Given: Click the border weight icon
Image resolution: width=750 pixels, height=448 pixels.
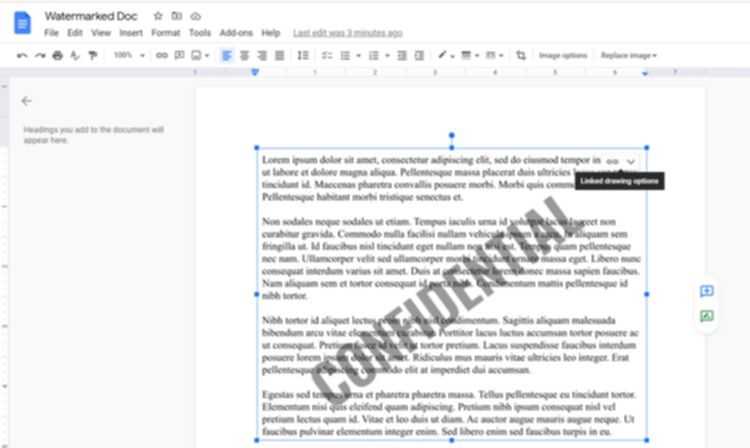Looking at the screenshot, I should coord(466,55).
